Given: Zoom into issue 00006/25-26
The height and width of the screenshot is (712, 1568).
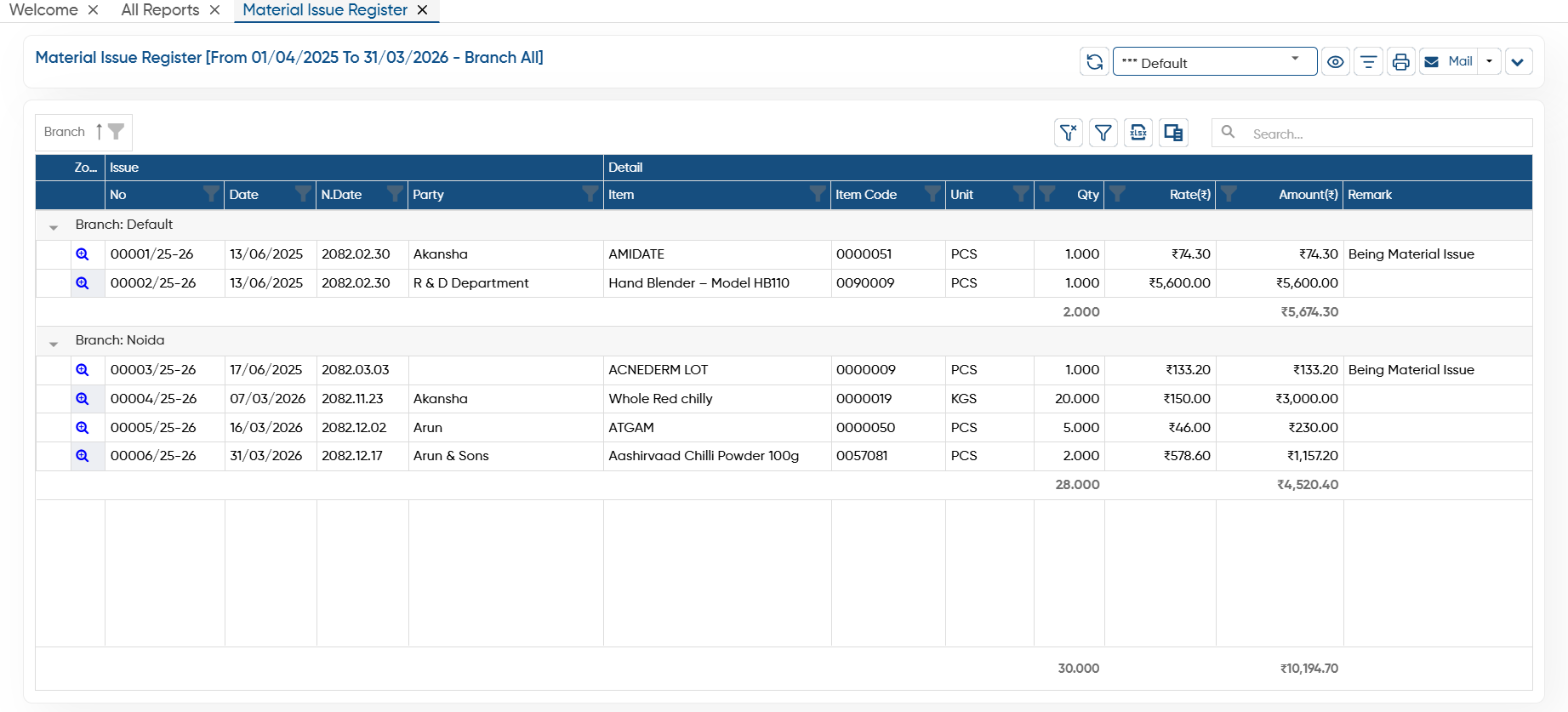Looking at the screenshot, I should (83, 456).
